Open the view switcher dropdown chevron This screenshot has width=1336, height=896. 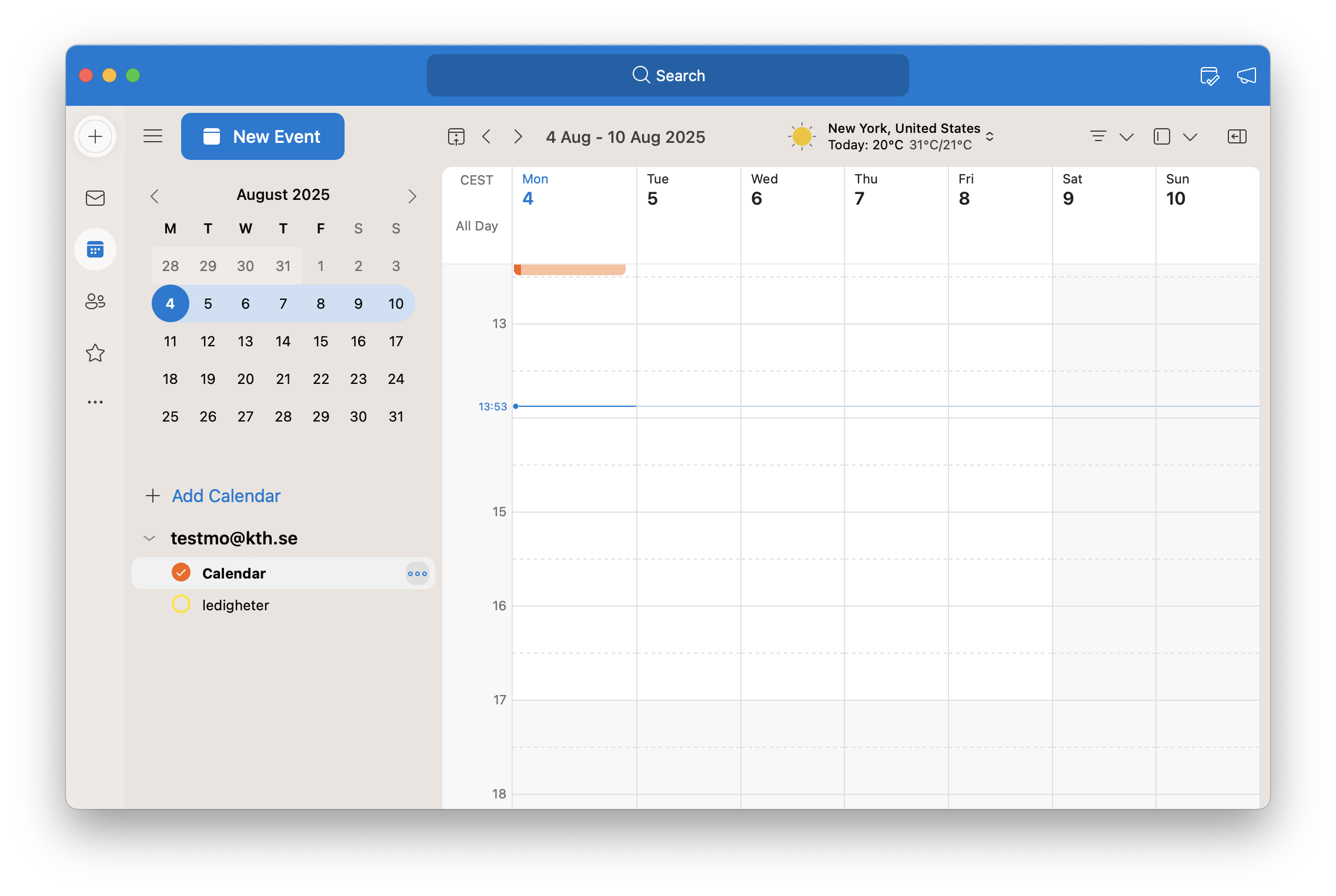1190,137
